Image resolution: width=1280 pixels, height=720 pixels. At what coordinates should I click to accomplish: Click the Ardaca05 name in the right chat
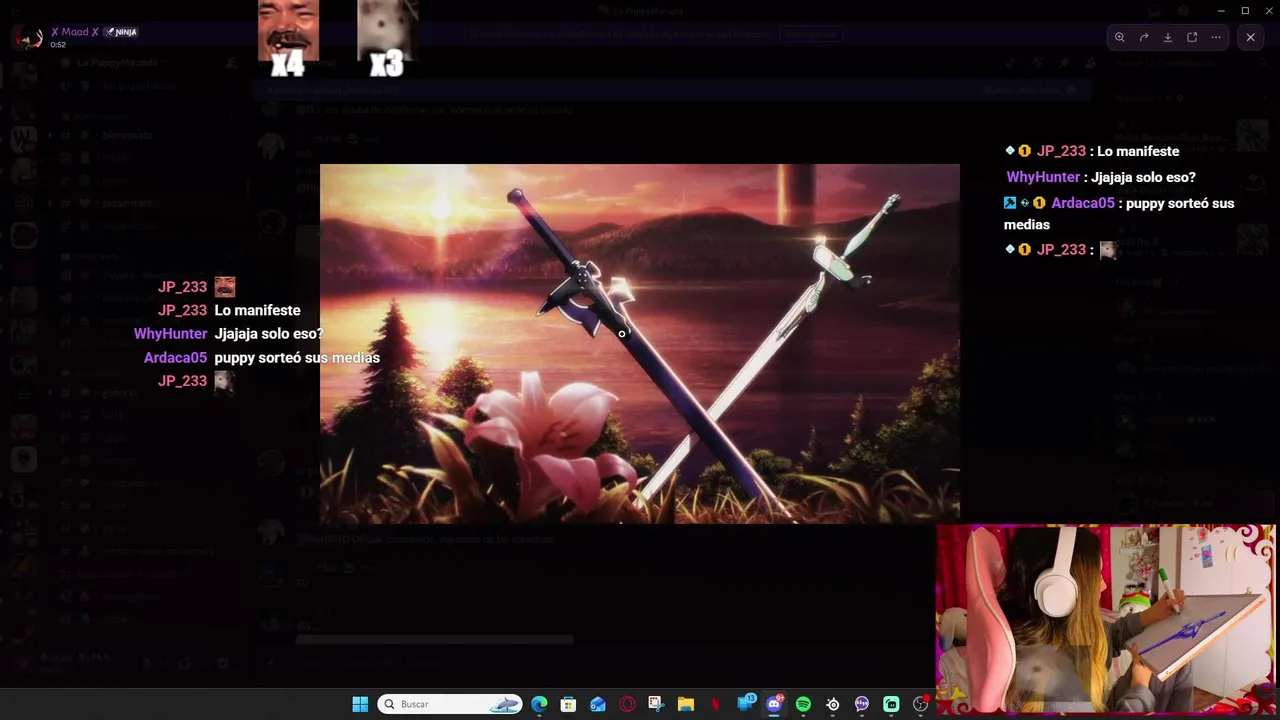coord(1082,203)
